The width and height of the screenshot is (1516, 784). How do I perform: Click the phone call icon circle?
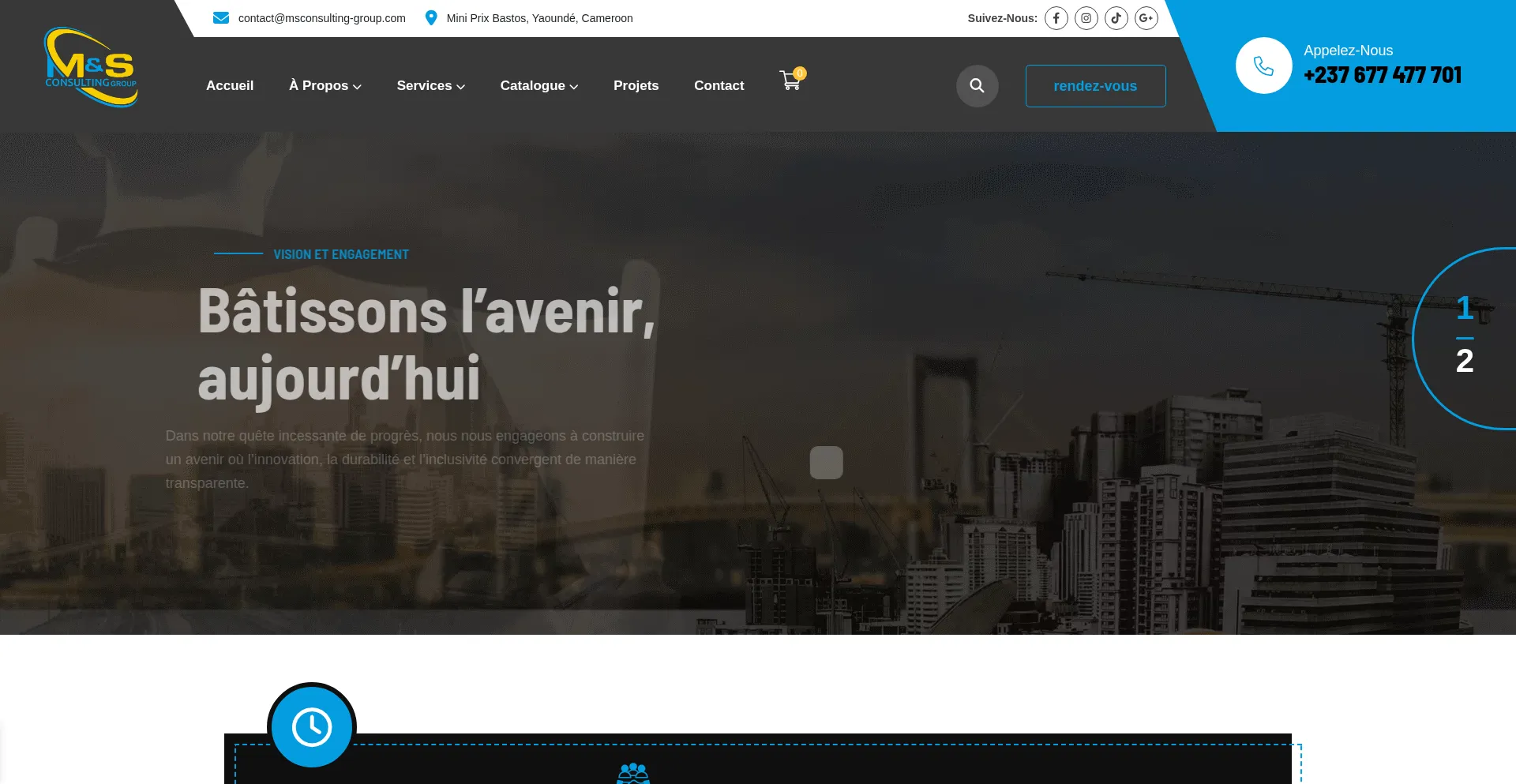1263,66
